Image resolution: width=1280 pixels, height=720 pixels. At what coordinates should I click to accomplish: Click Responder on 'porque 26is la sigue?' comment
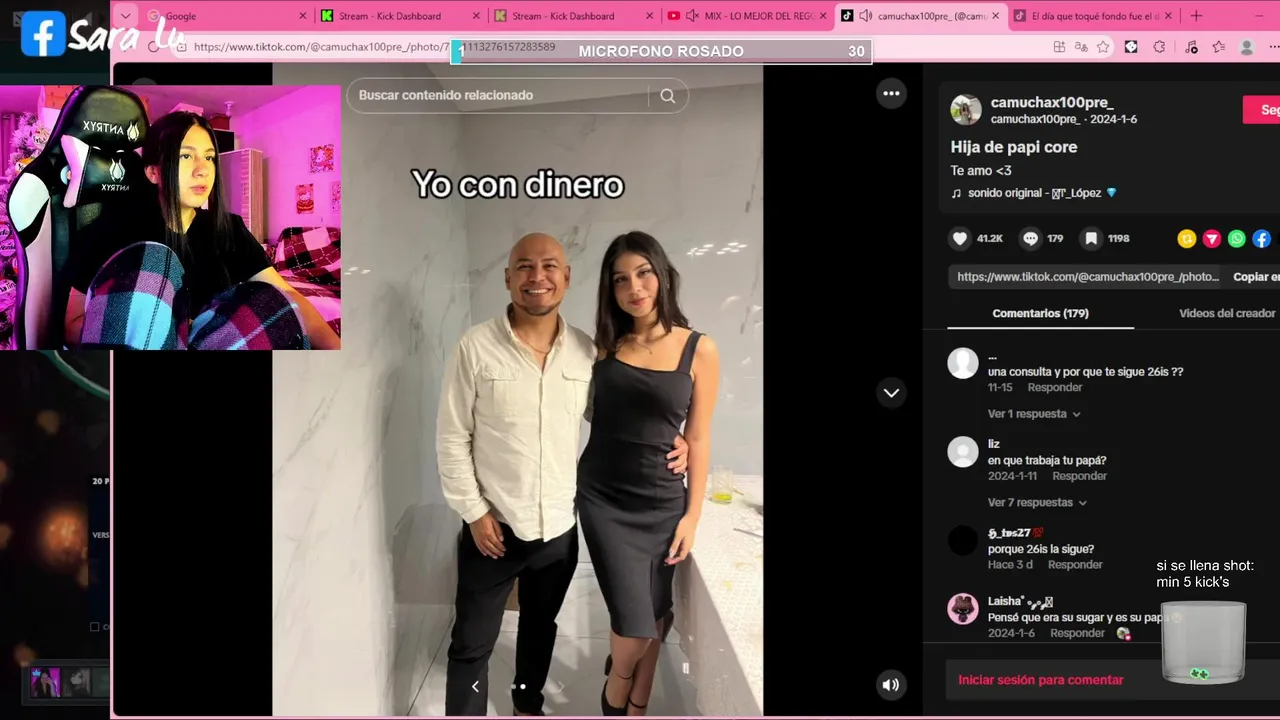[x=1075, y=565]
